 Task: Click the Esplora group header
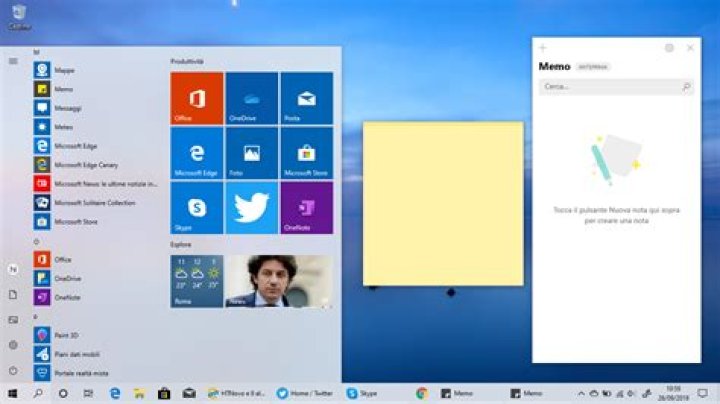point(181,245)
